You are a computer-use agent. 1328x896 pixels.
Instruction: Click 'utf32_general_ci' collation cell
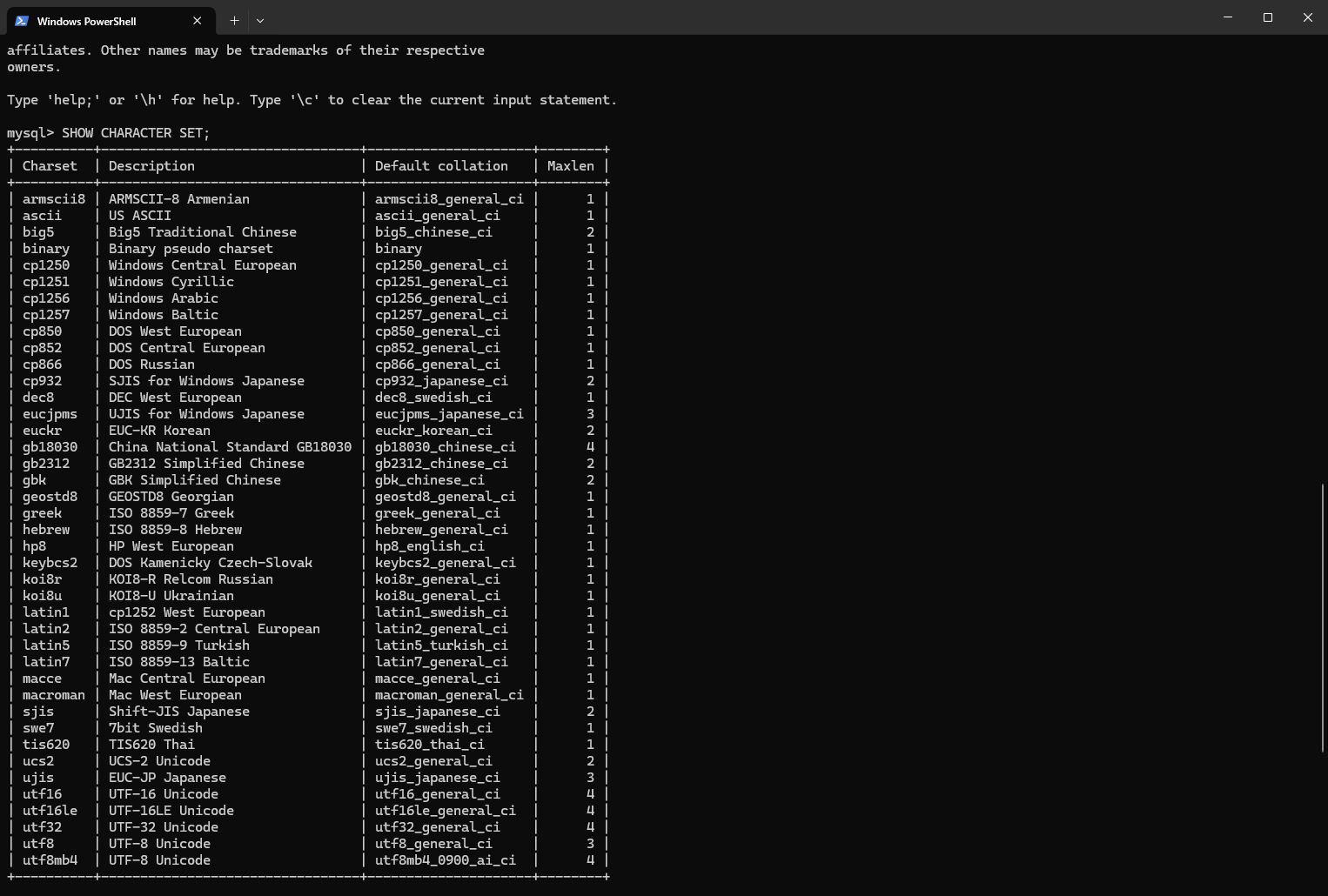coord(438,827)
